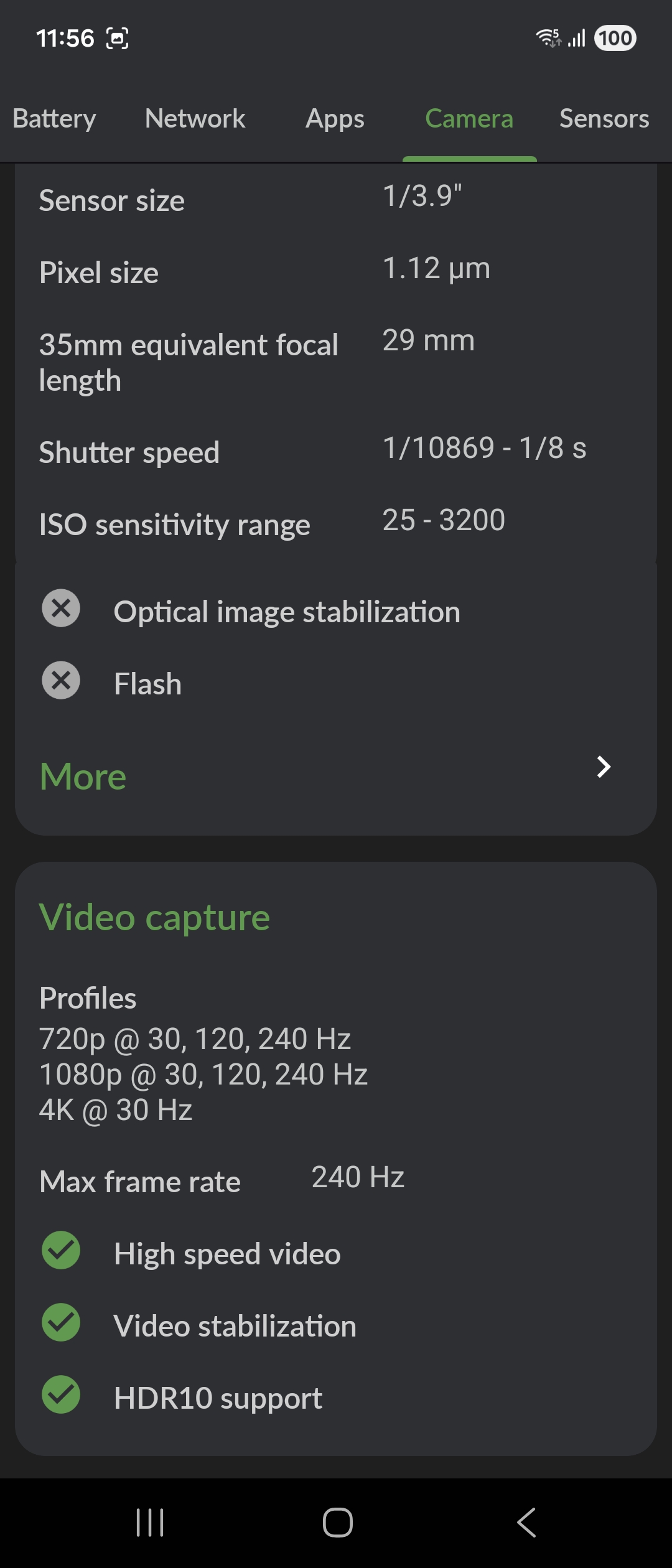The height and width of the screenshot is (1568, 672).
Task: Tap the HDR10 support checkmark icon
Action: [x=61, y=1394]
